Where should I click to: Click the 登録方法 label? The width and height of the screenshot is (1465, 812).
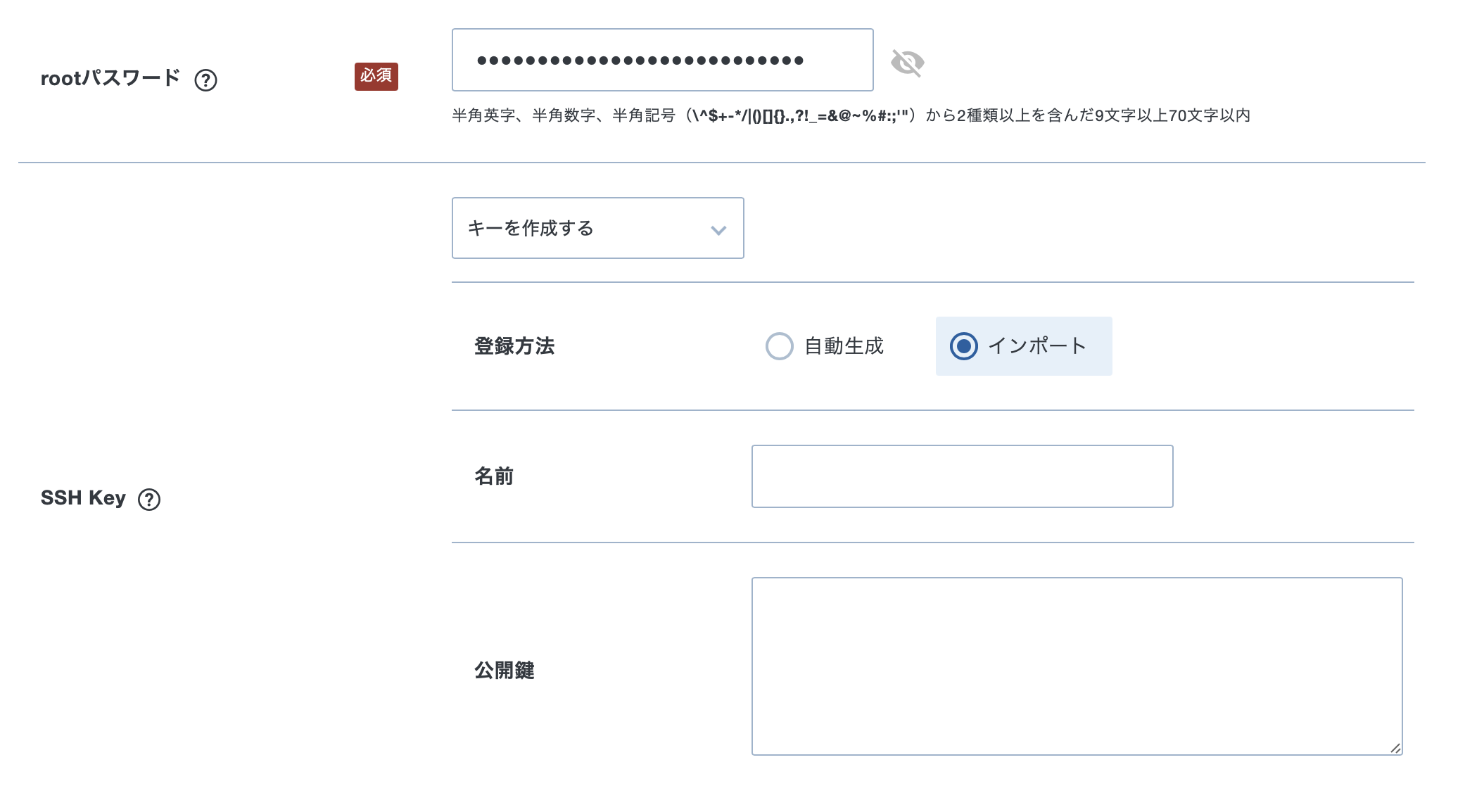click(x=514, y=346)
